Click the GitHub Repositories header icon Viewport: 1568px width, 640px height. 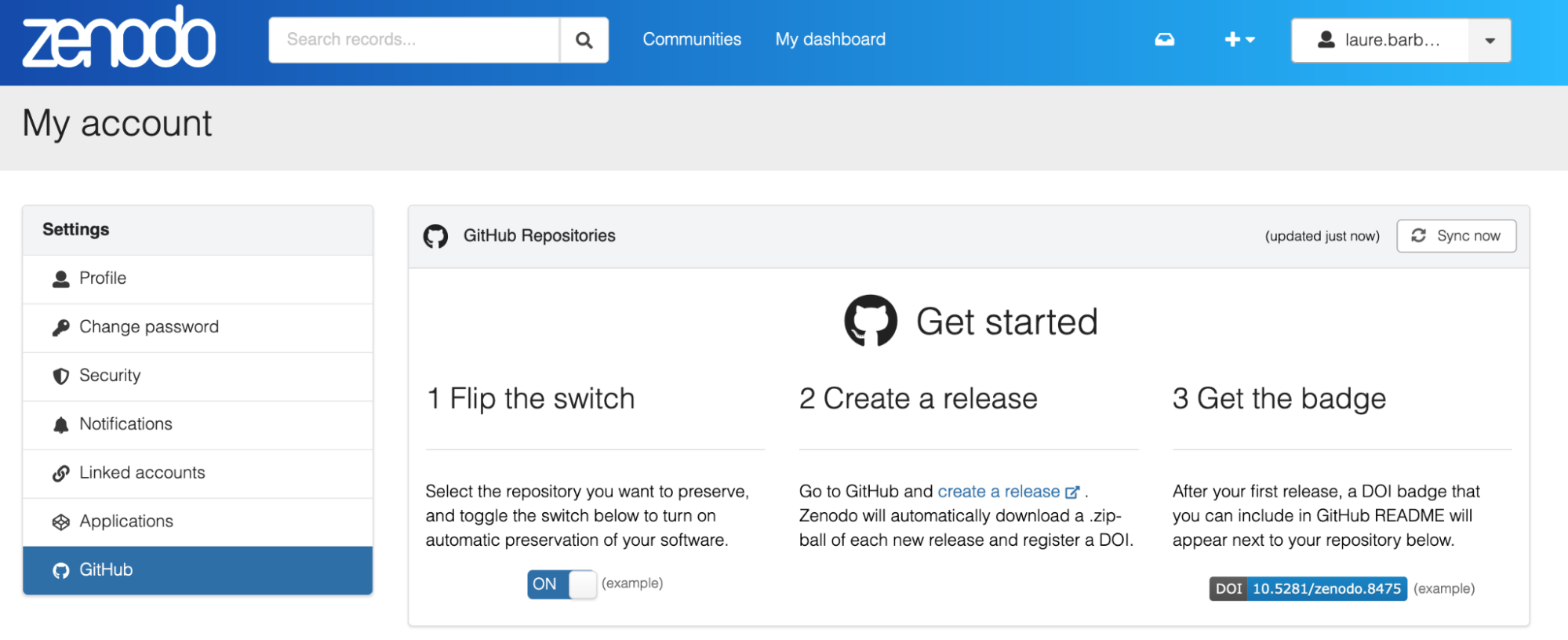click(436, 236)
